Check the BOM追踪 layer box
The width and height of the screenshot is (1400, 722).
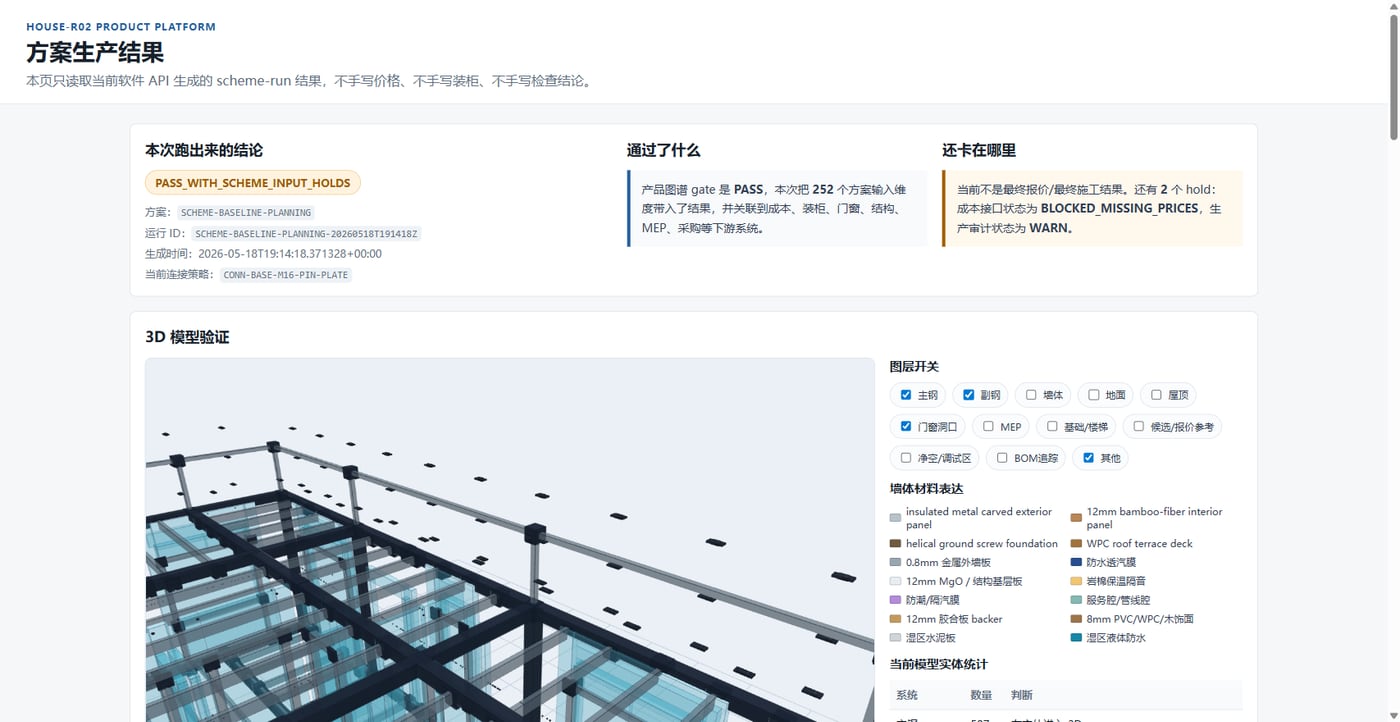pos(1002,458)
